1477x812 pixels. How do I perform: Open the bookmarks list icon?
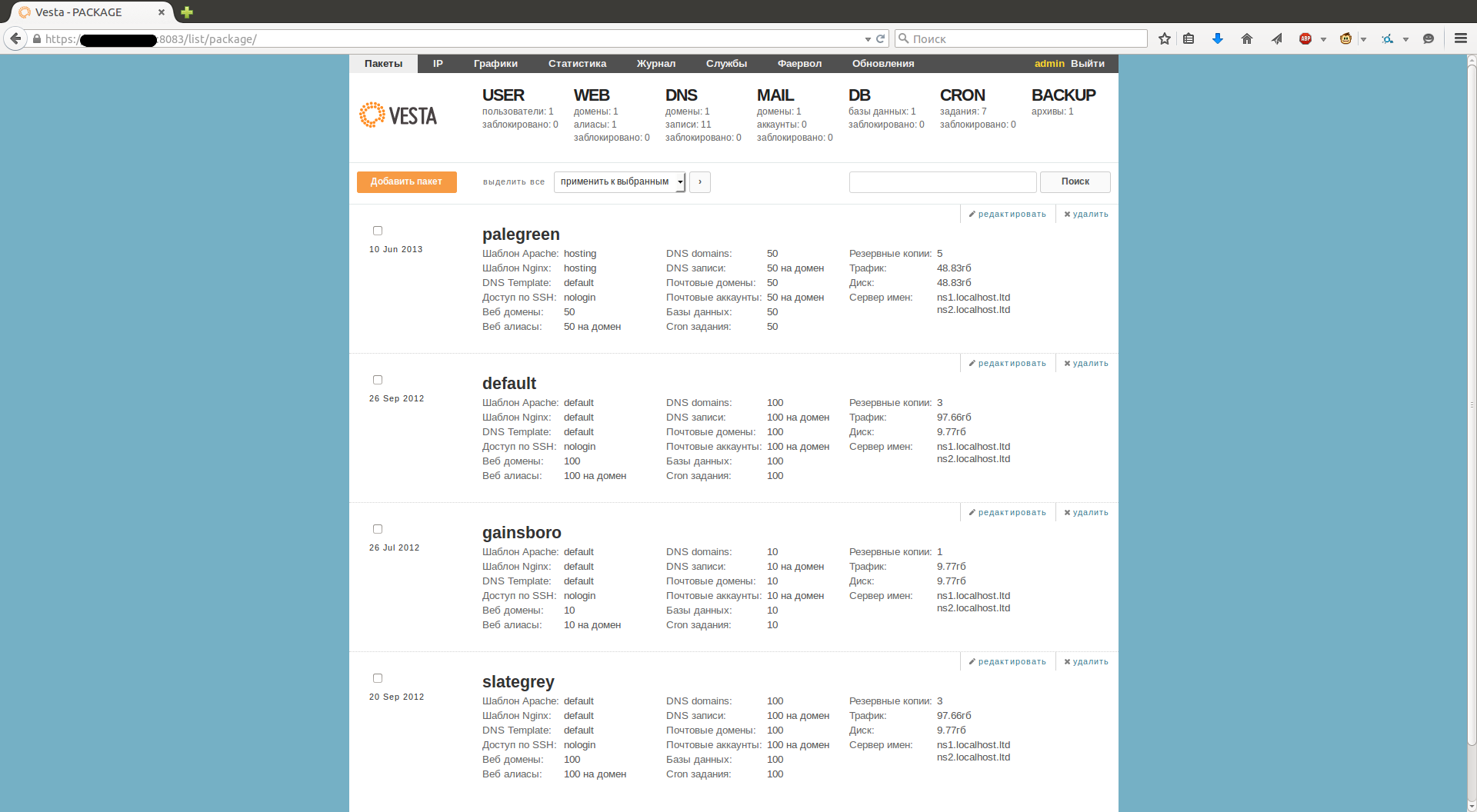(x=1189, y=38)
